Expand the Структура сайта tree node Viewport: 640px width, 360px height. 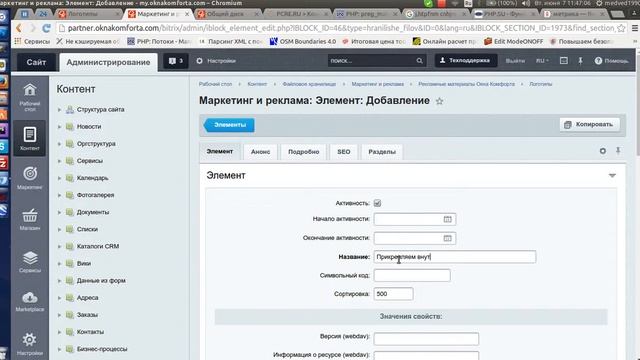tap(59, 110)
